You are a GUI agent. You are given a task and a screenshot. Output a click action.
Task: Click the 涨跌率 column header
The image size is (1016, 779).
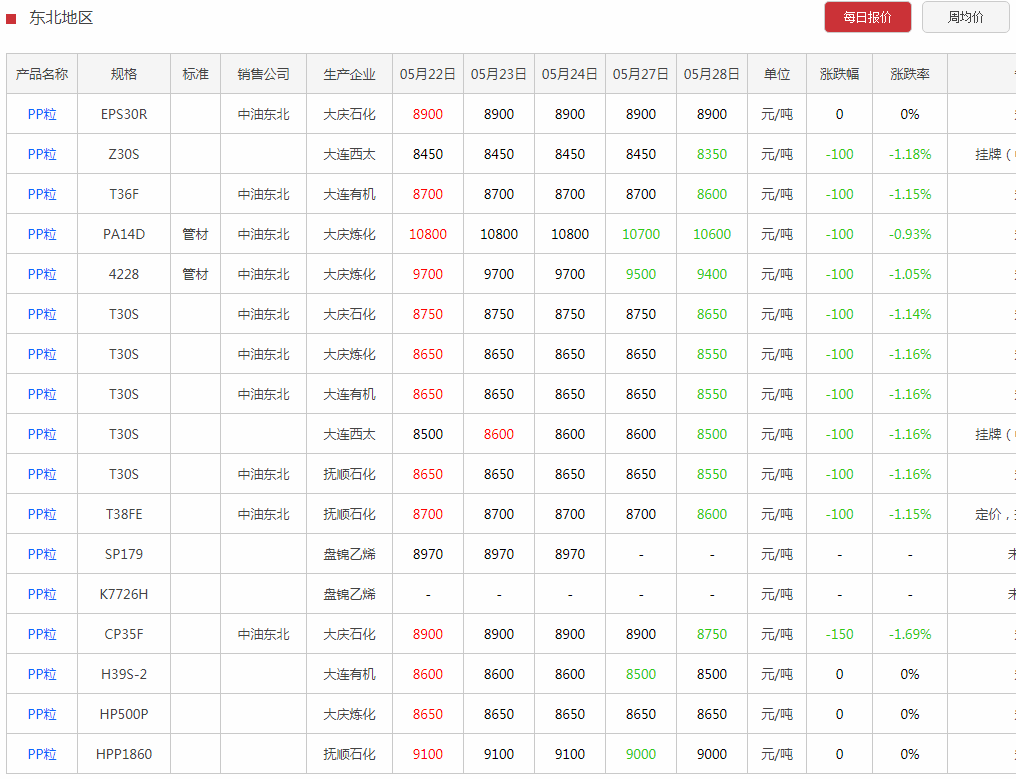[x=909, y=74]
